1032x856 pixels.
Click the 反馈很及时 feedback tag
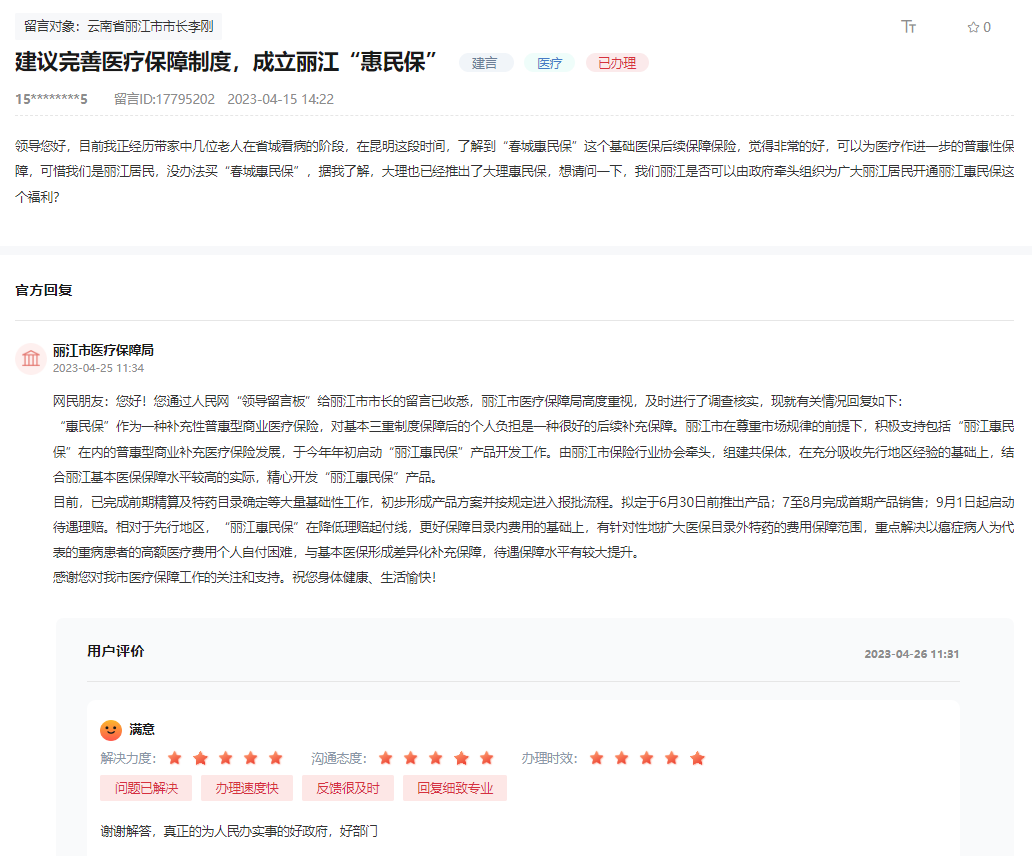(x=348, y=788)
